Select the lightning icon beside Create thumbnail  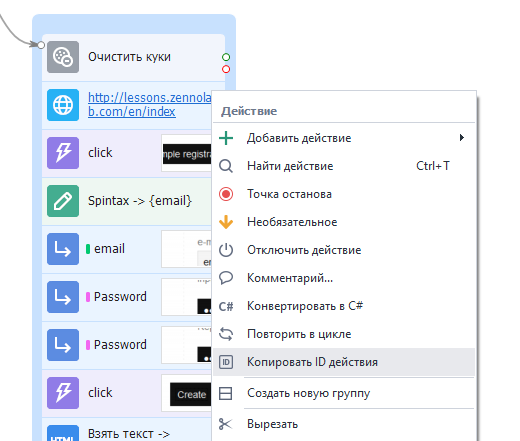(63, 393)
